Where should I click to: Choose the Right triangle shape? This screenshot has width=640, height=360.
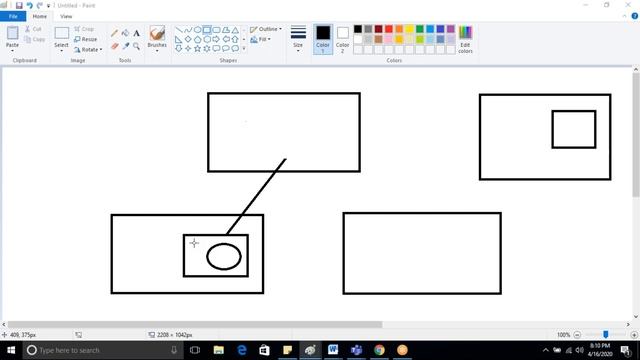(179, 39)
